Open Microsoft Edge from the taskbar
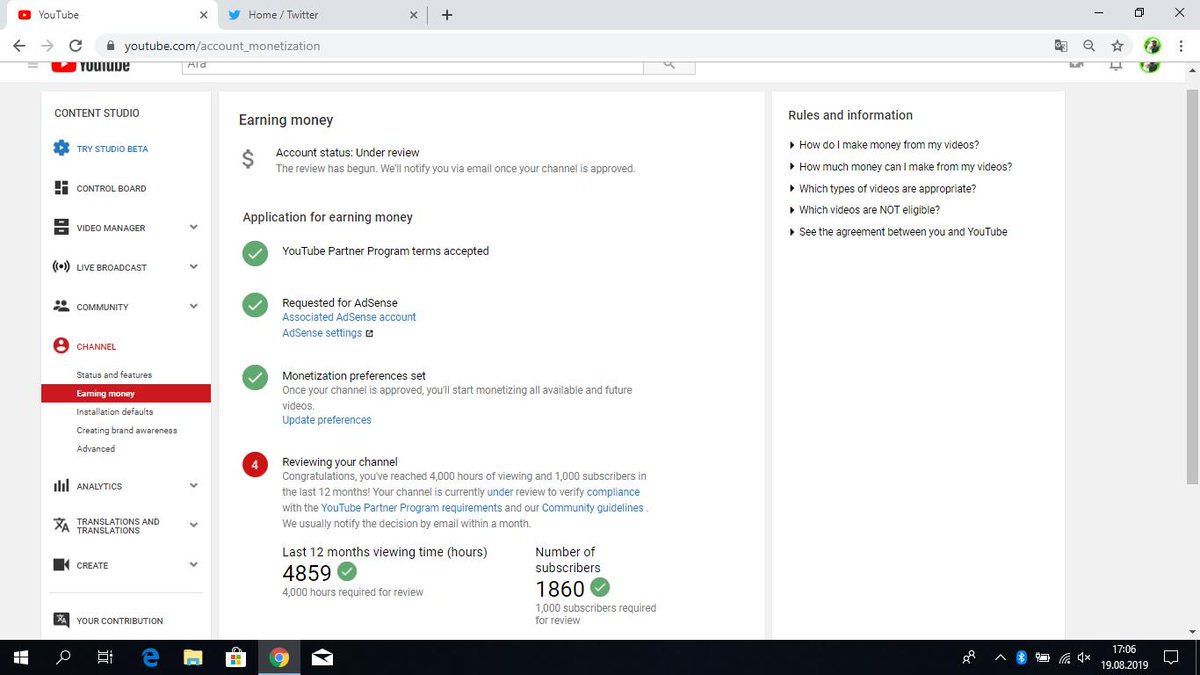This screenshot has height=675, width=1200. (x=151, y=658)
